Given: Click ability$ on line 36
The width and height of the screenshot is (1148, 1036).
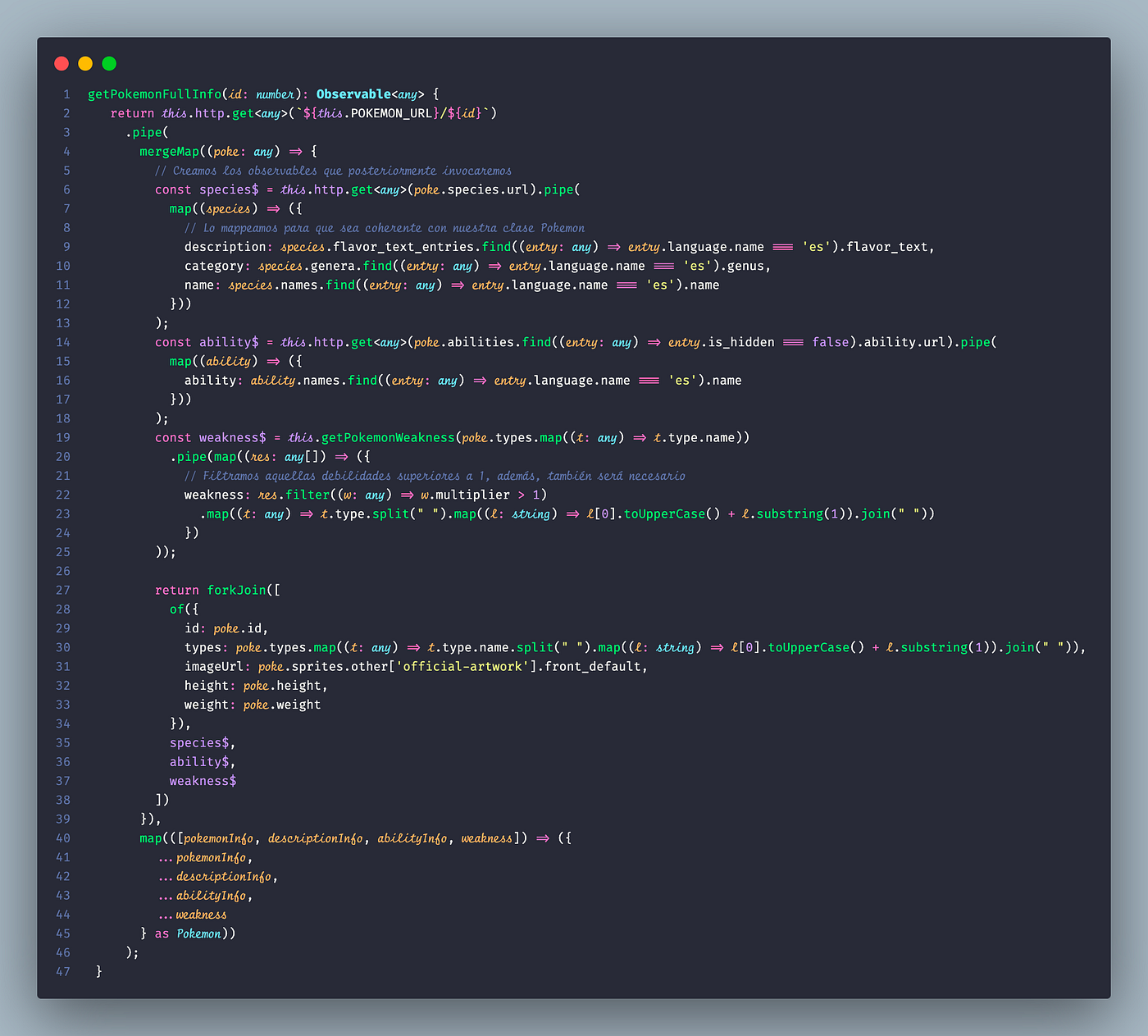Looking at the screenshot, I should (199, 762).
